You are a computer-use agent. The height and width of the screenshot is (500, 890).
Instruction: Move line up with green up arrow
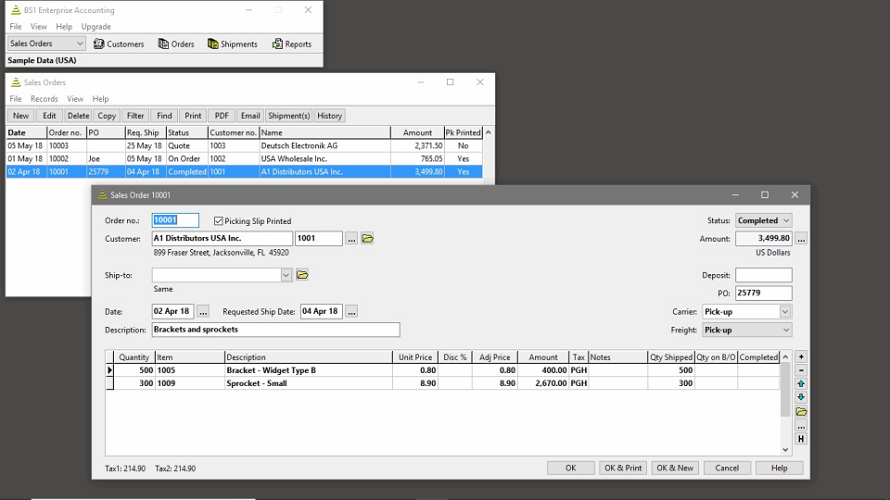pos(801,384)
